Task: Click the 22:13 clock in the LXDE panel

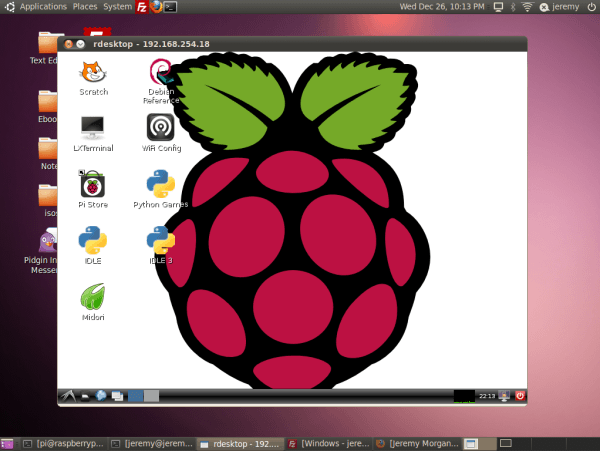Action: tap(487, 396)
